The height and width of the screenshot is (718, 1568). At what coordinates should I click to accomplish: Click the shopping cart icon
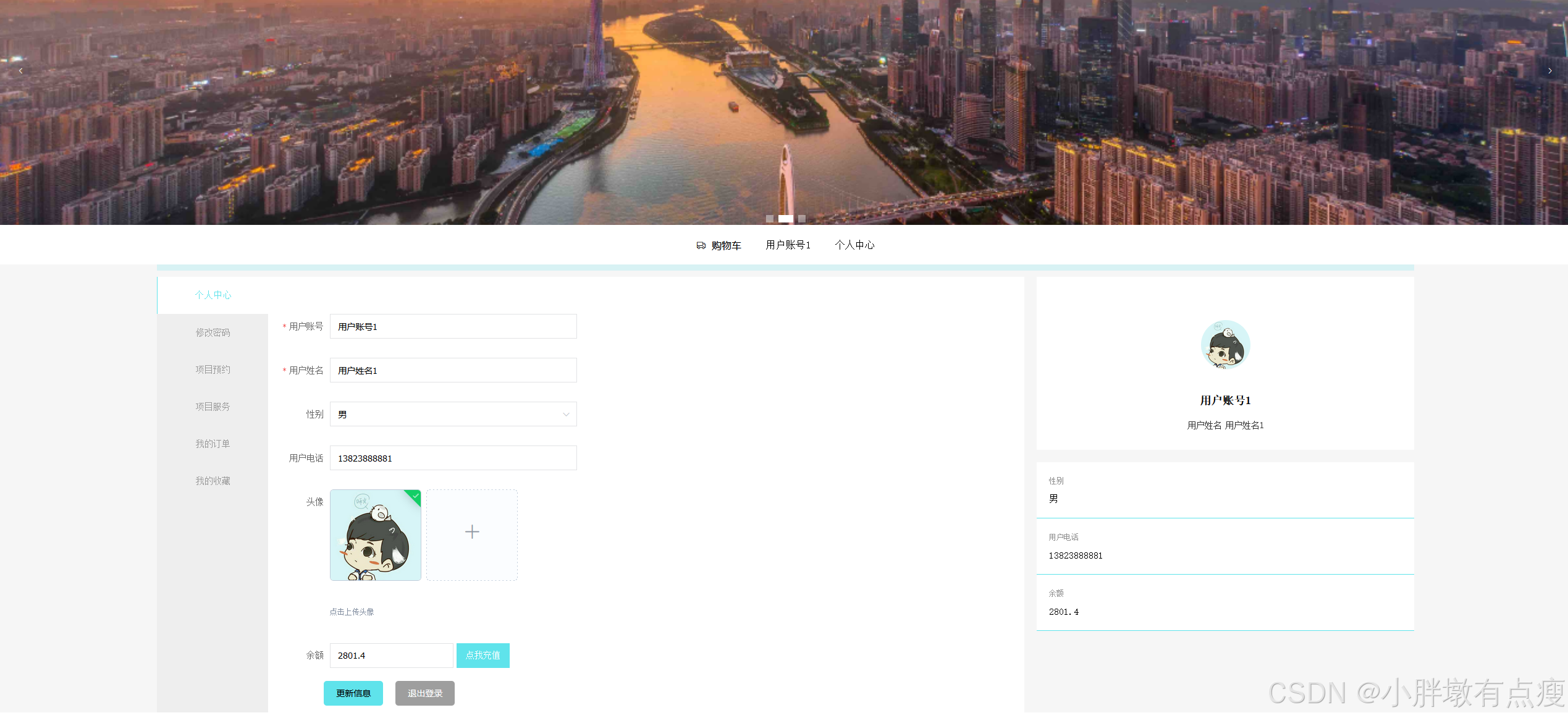[x=701, y=245]
